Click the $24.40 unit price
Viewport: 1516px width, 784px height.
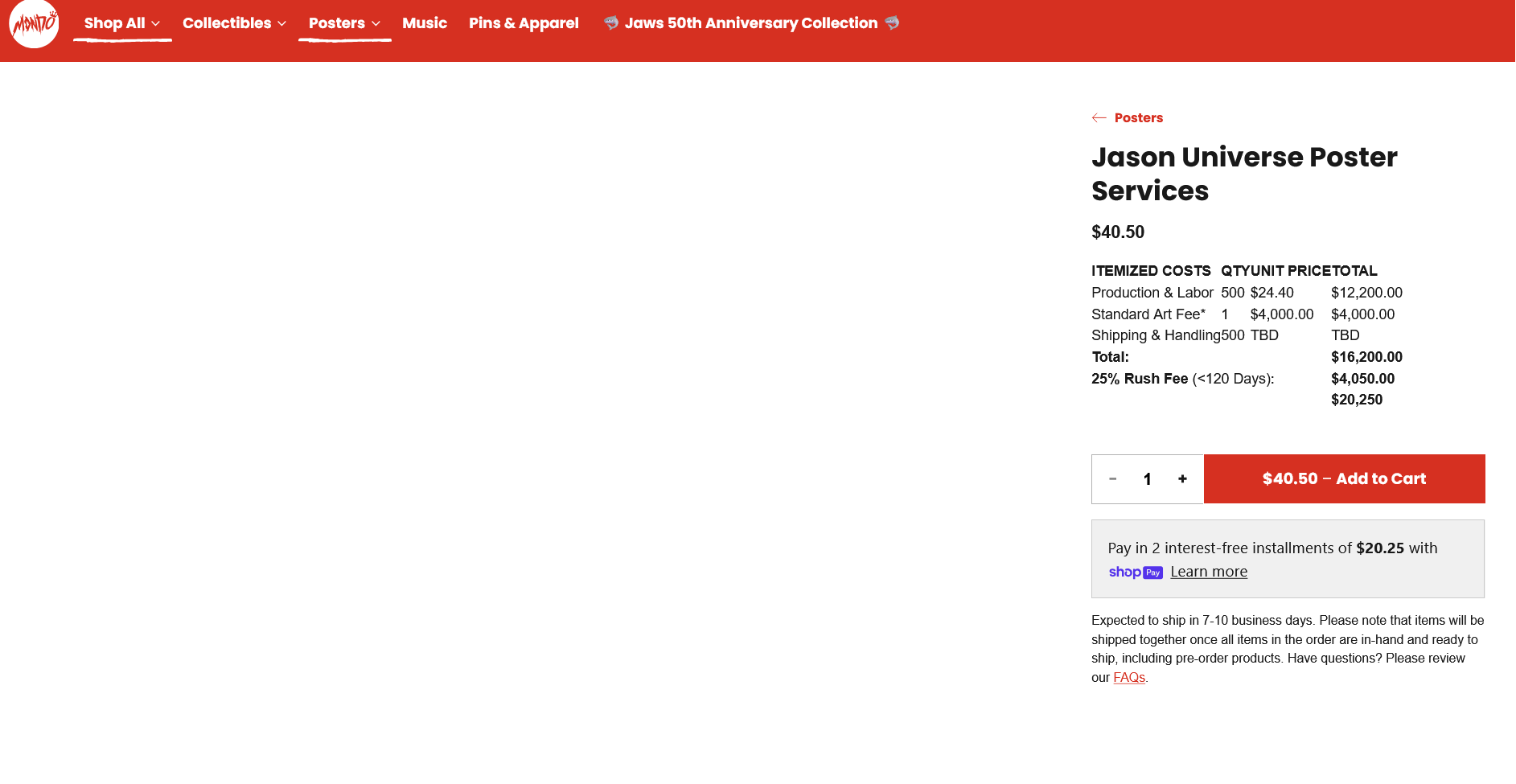(1272, 293)
